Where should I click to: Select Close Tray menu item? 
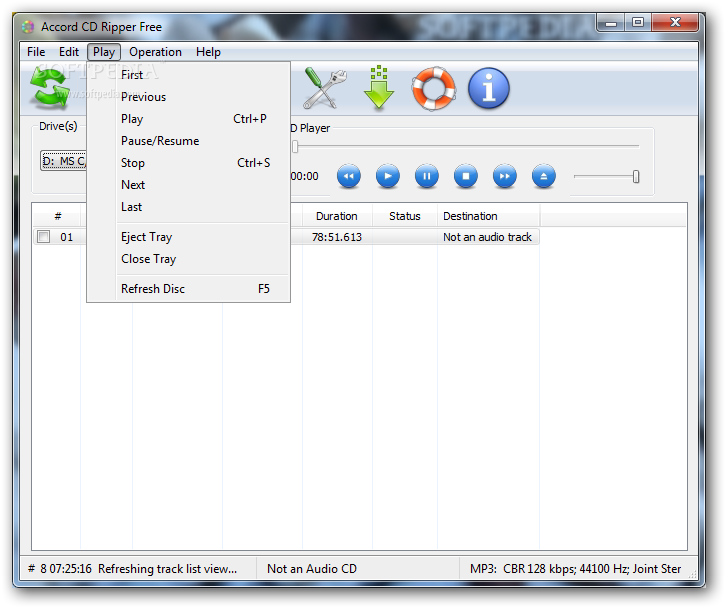[188, 259]
